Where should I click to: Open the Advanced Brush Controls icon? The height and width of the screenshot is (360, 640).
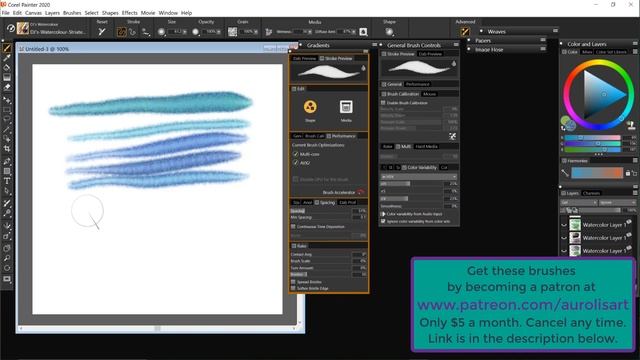click(x=465, y=31)
